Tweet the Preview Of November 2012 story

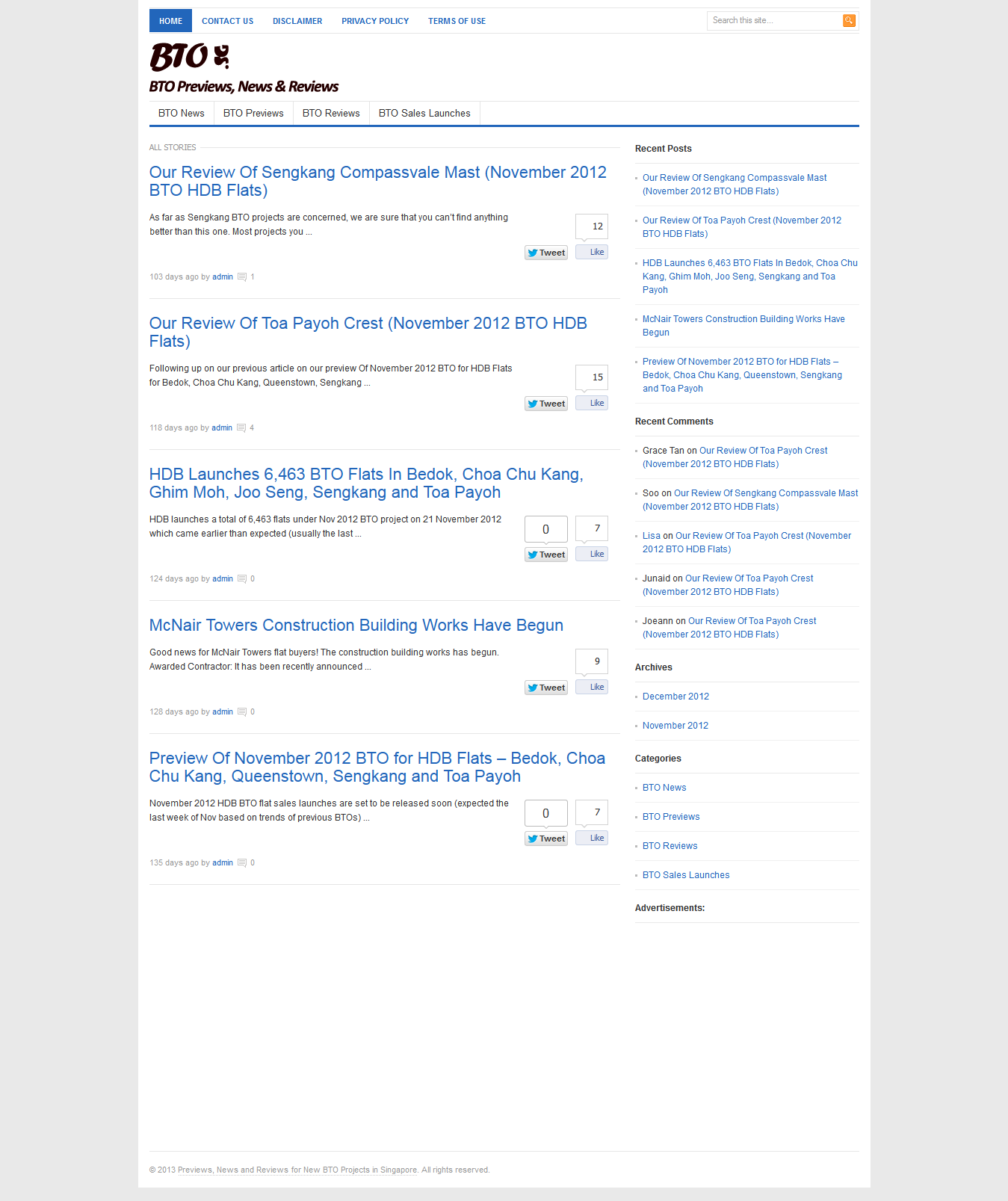[x=546, y=839]
